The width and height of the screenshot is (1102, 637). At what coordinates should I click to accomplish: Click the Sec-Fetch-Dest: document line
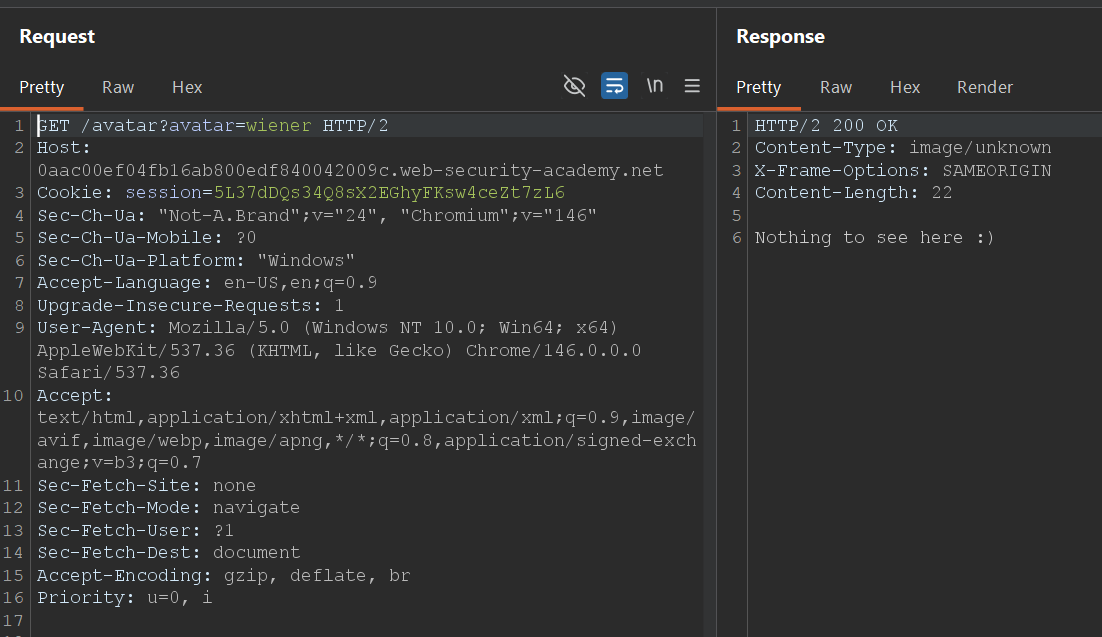click(x=169, y=553)
